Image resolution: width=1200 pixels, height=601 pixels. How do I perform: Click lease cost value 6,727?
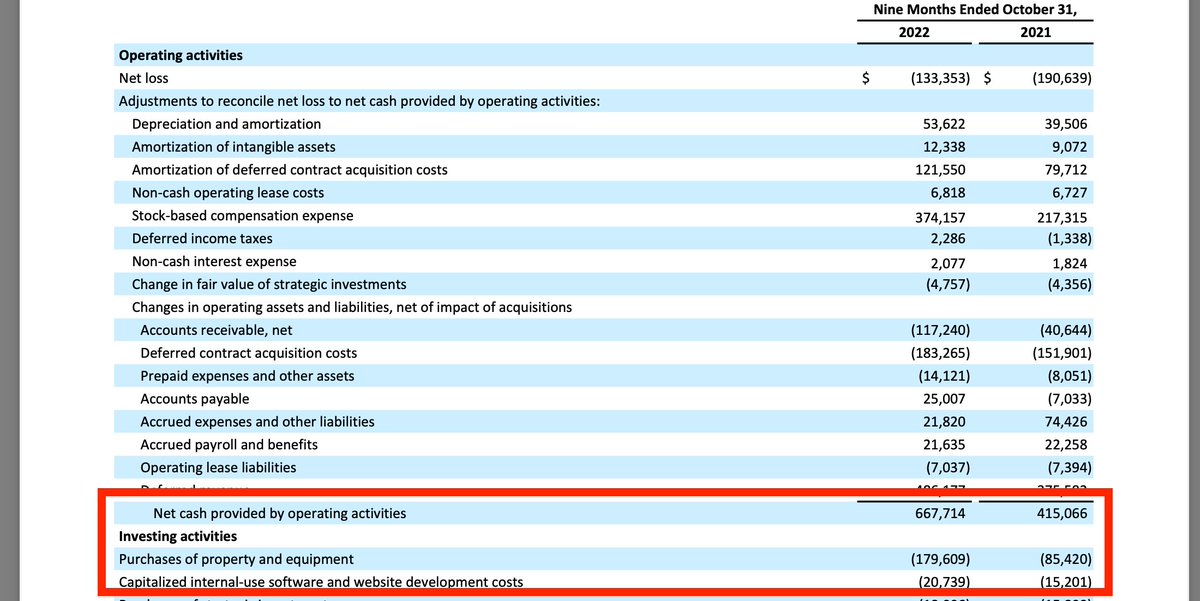point(1069,193)
